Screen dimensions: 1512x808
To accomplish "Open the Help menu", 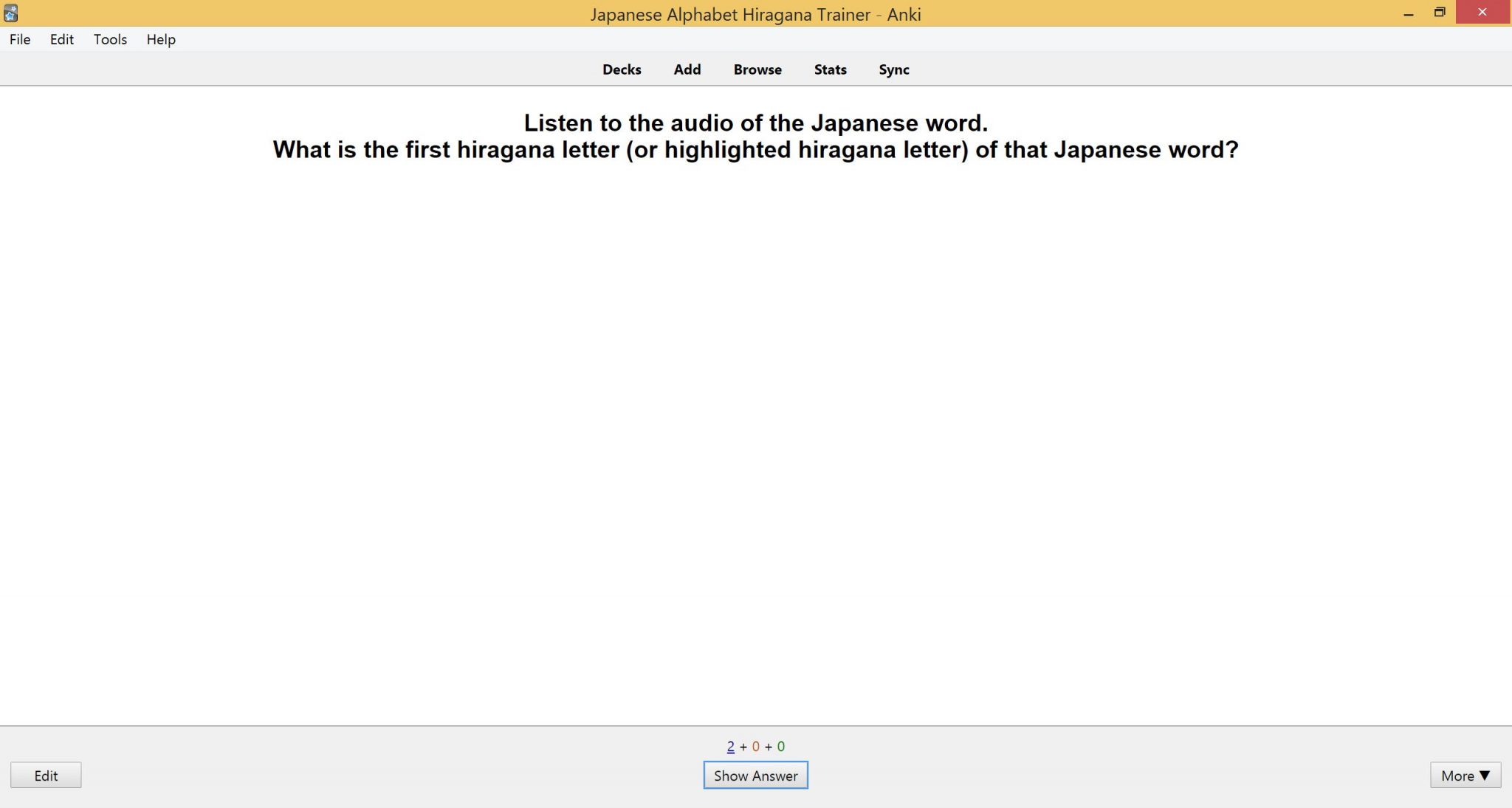I will click(x=160, y=39).
